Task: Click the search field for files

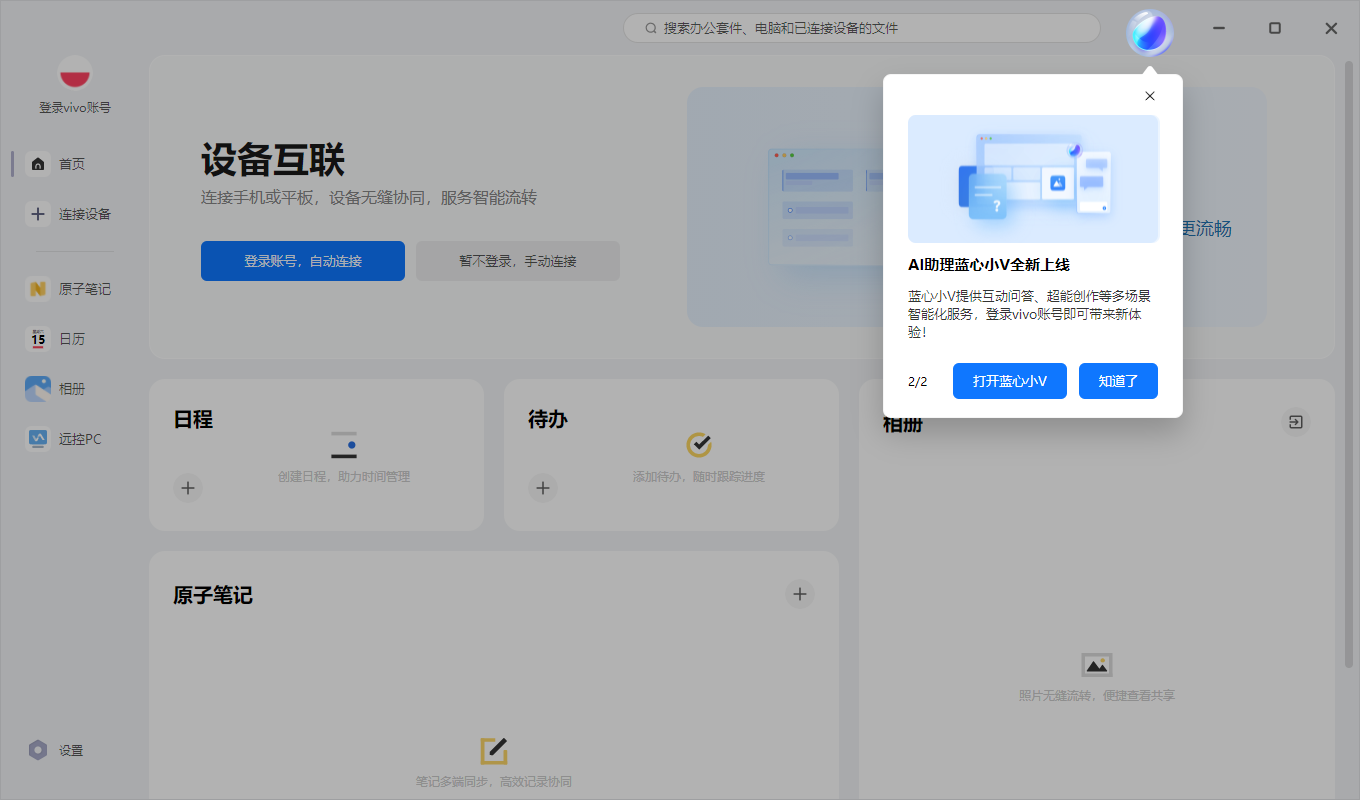Action: coord(862,28)
